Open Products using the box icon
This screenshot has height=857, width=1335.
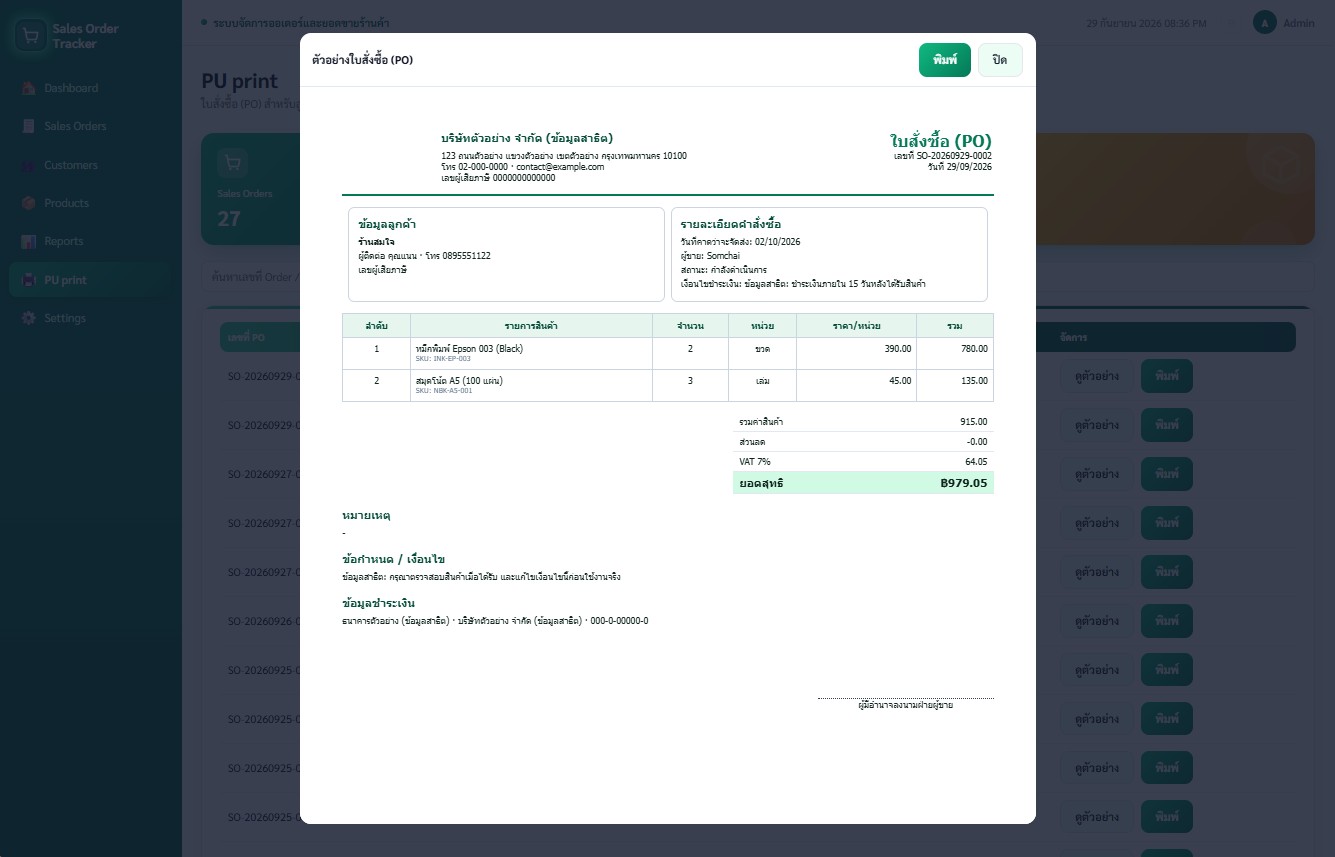coord(28,203)
